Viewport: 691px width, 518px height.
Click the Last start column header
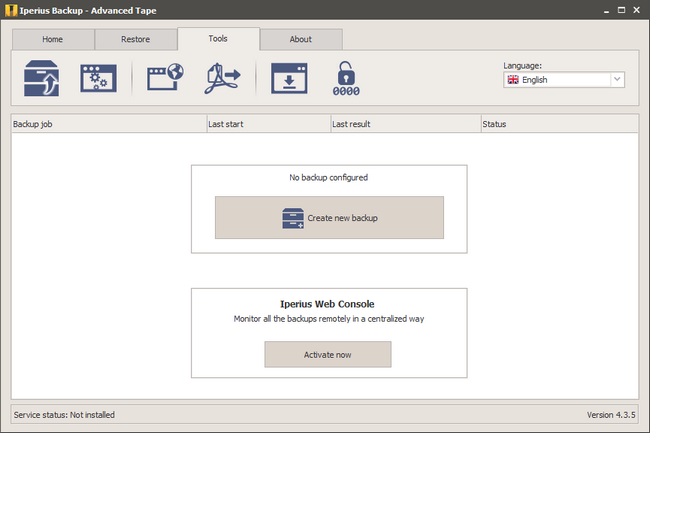point(269,124)
